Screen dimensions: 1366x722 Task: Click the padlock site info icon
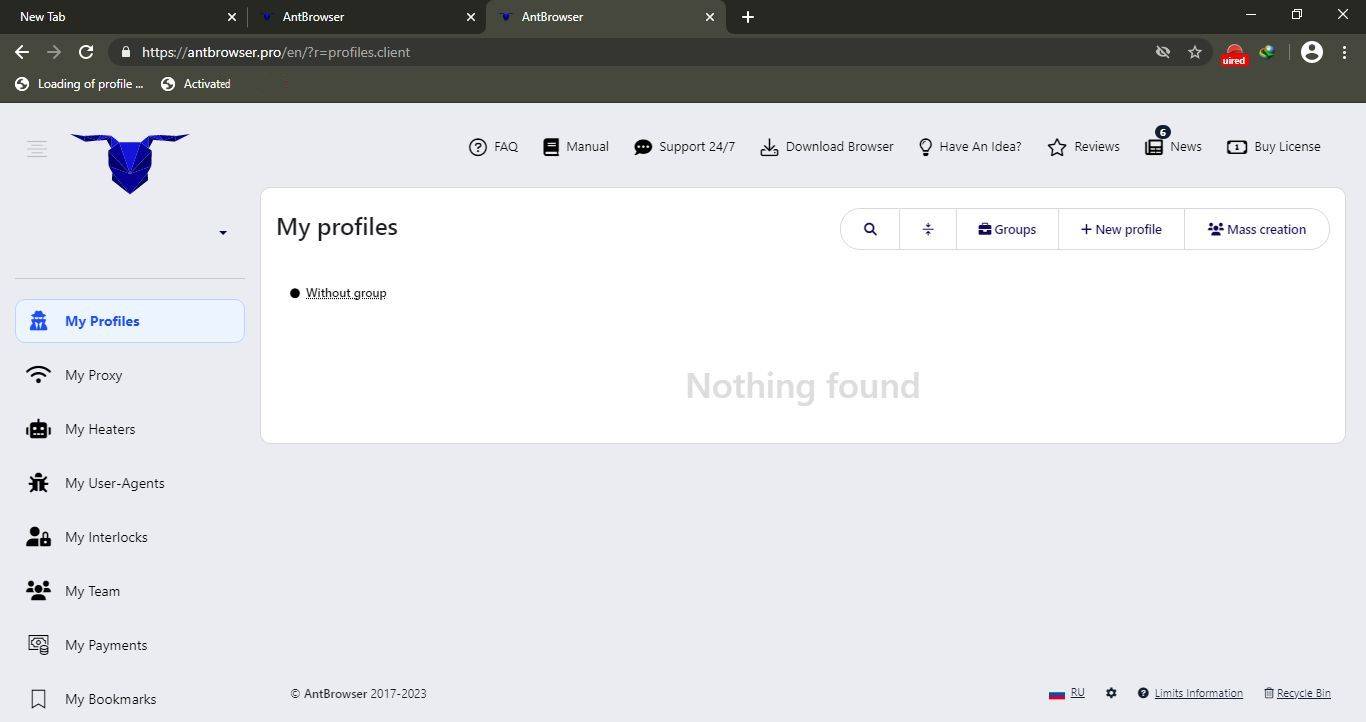125,52
